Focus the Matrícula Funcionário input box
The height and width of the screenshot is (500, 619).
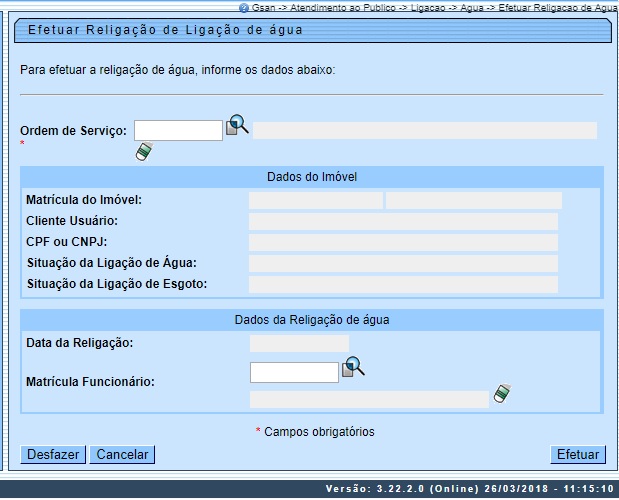pos(294,372)
